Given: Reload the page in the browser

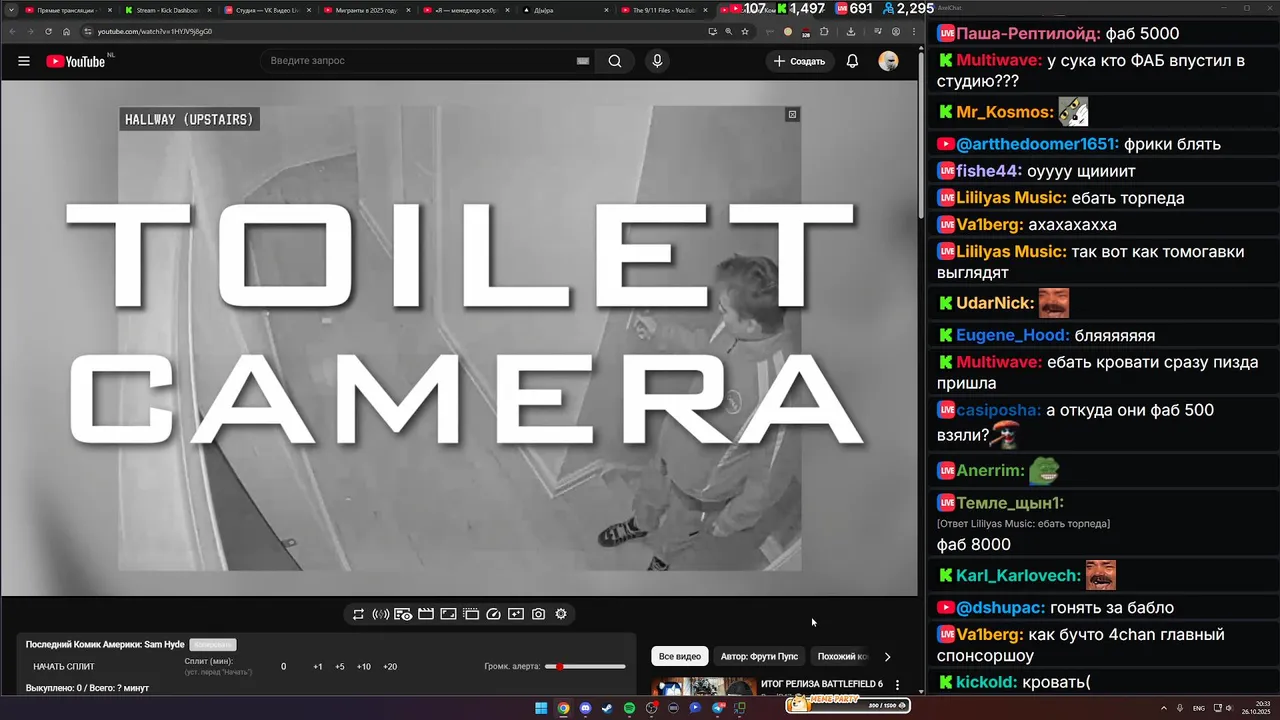Looking at the screenshot, I should [48, 31].
